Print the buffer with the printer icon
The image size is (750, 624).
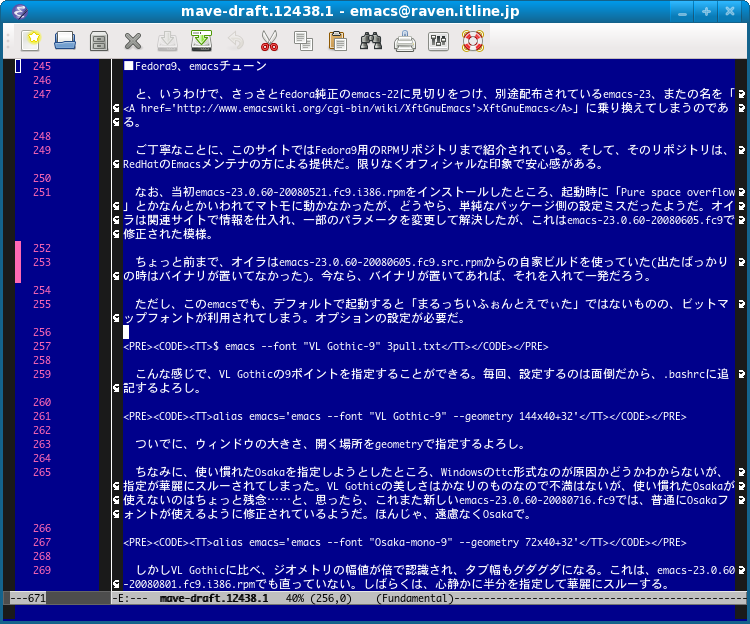point(405,41)
